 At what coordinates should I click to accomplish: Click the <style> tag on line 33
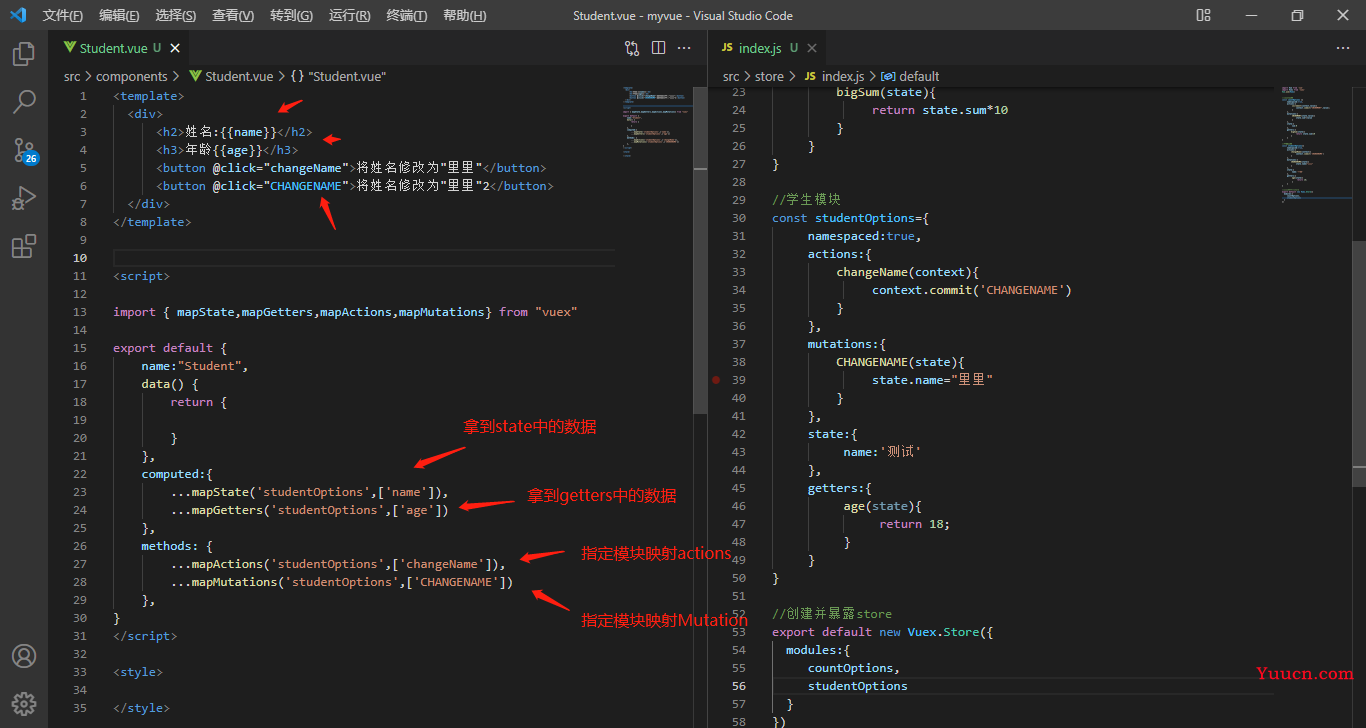point(138,672)
